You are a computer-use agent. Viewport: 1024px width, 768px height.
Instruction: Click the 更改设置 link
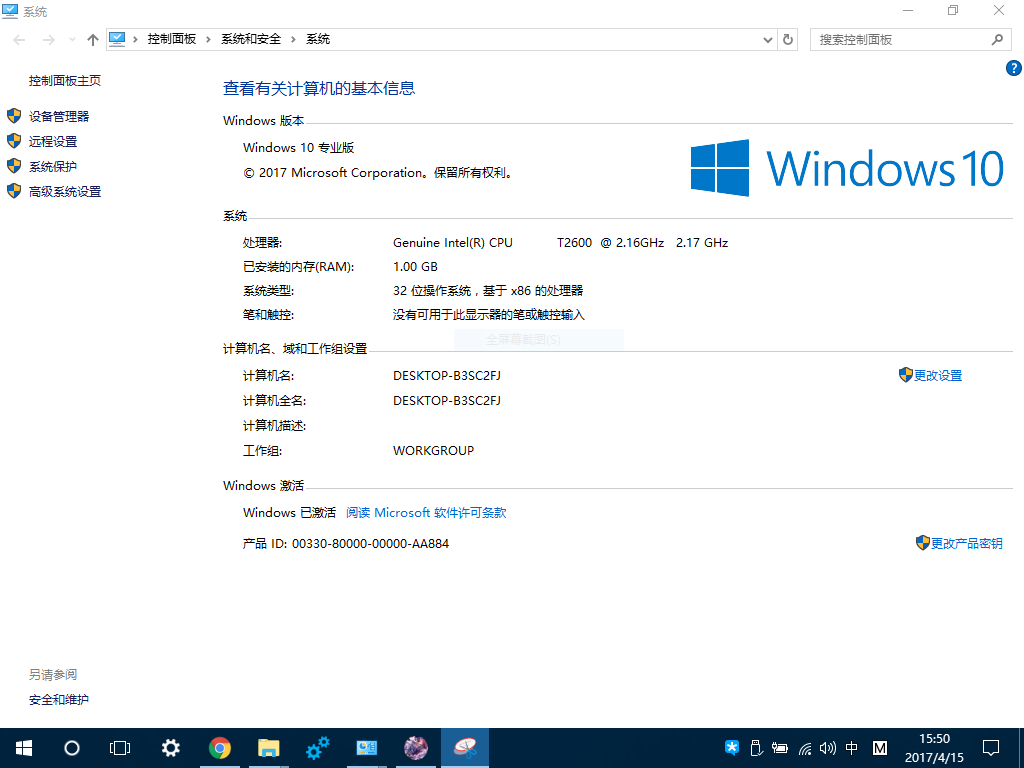tap(937, 376)
